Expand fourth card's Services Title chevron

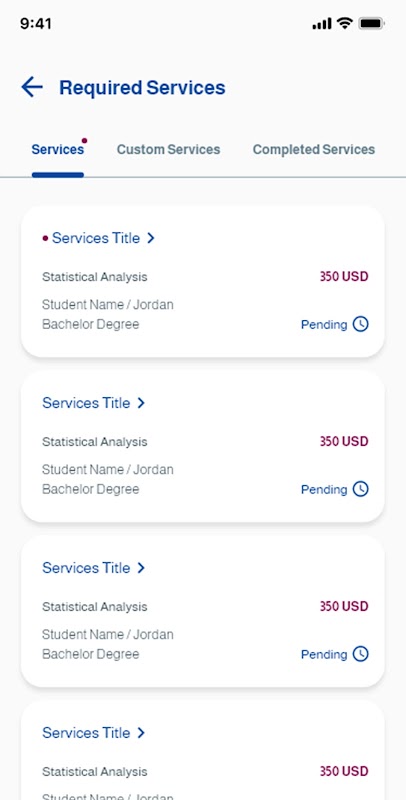pos(141,733)
